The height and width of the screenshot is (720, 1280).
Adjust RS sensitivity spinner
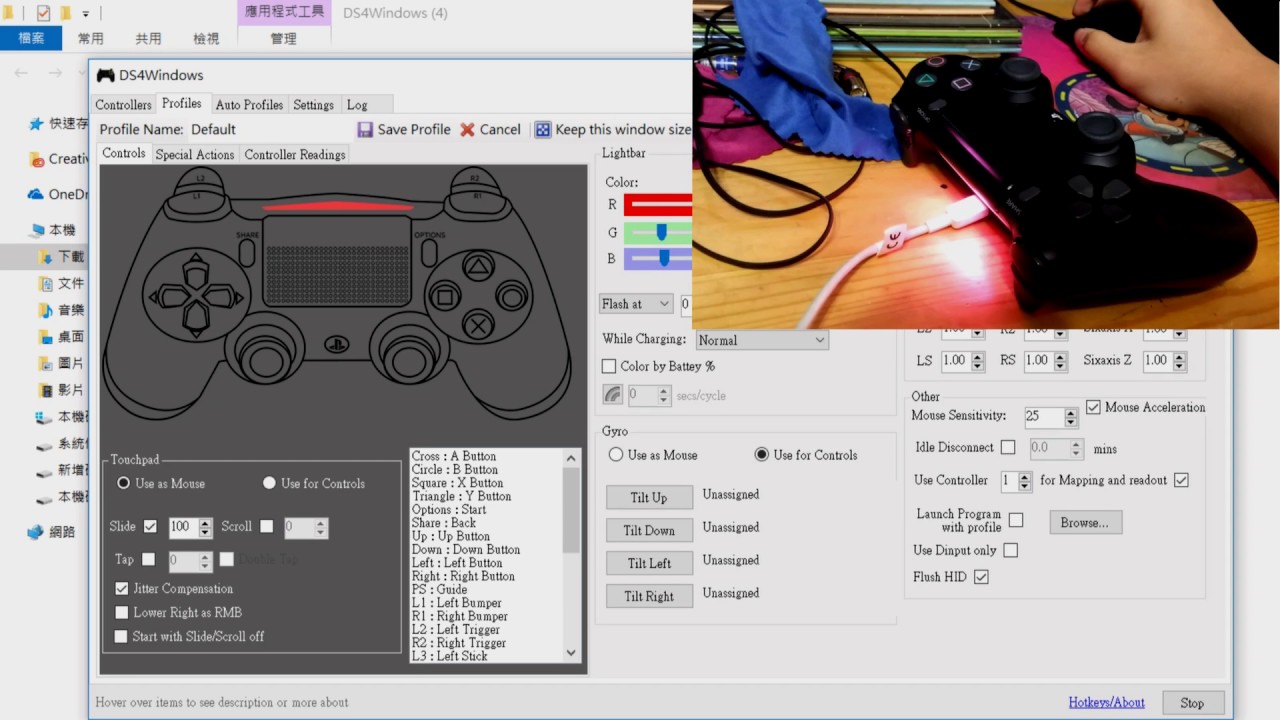click(x=1060, y=361)
